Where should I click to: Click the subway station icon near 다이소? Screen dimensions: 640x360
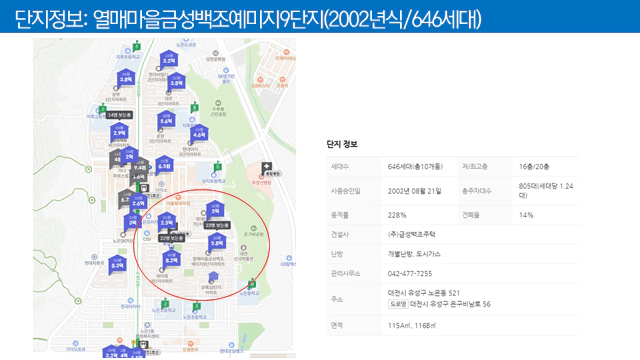coord(144,188)
